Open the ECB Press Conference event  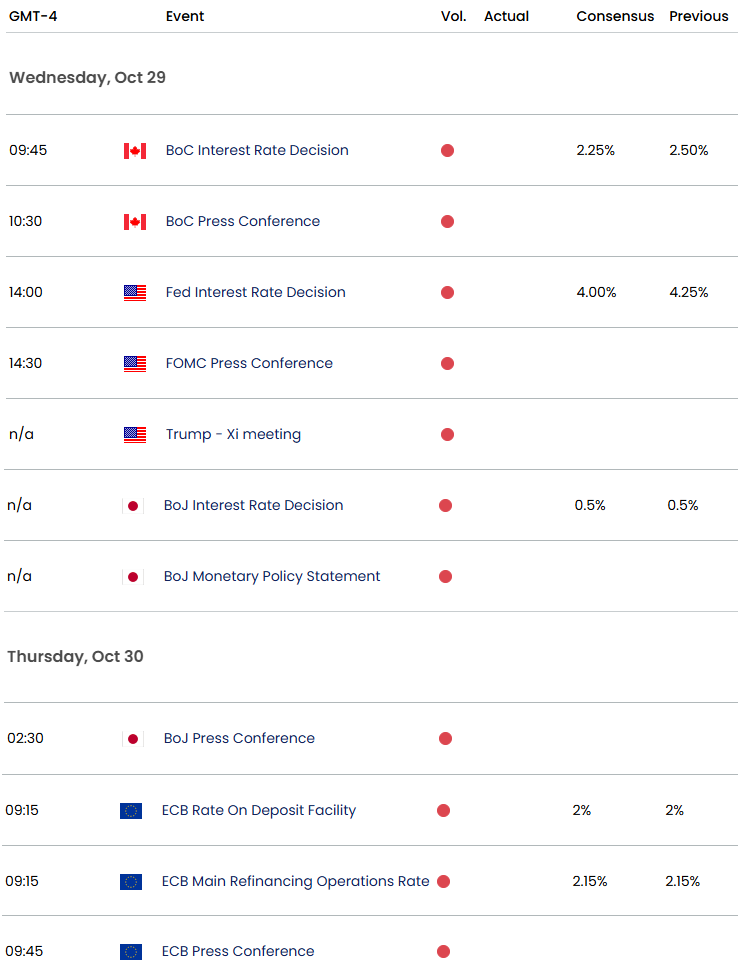tap(238, 952)
